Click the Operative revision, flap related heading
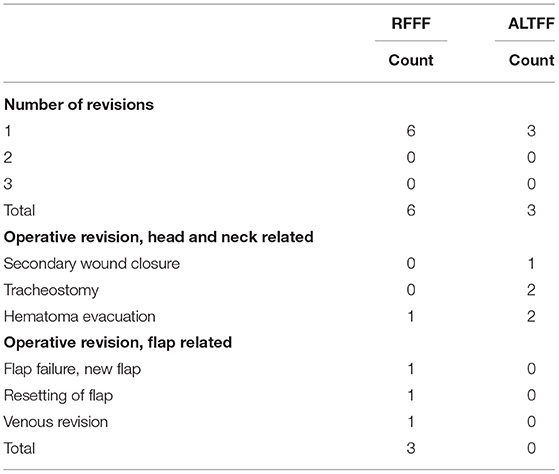Viewport: 559px width, 474px height. pos(118,342)
